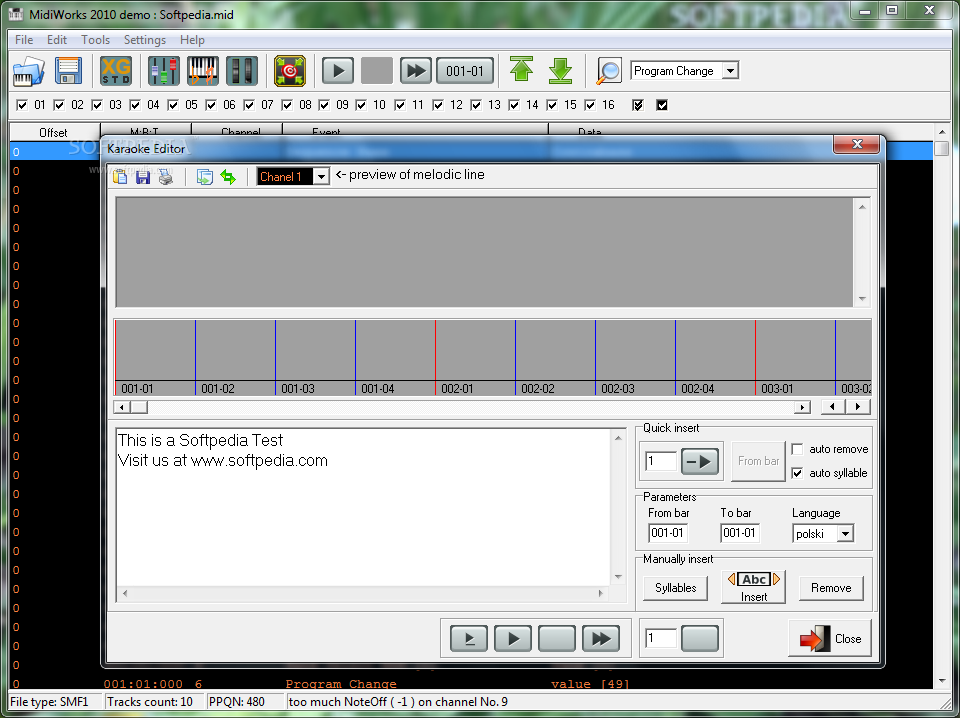This screenshot has width=960, height=718.
Task: Click the 002-01 timeline marker
Action: click(x=457, y=389)
